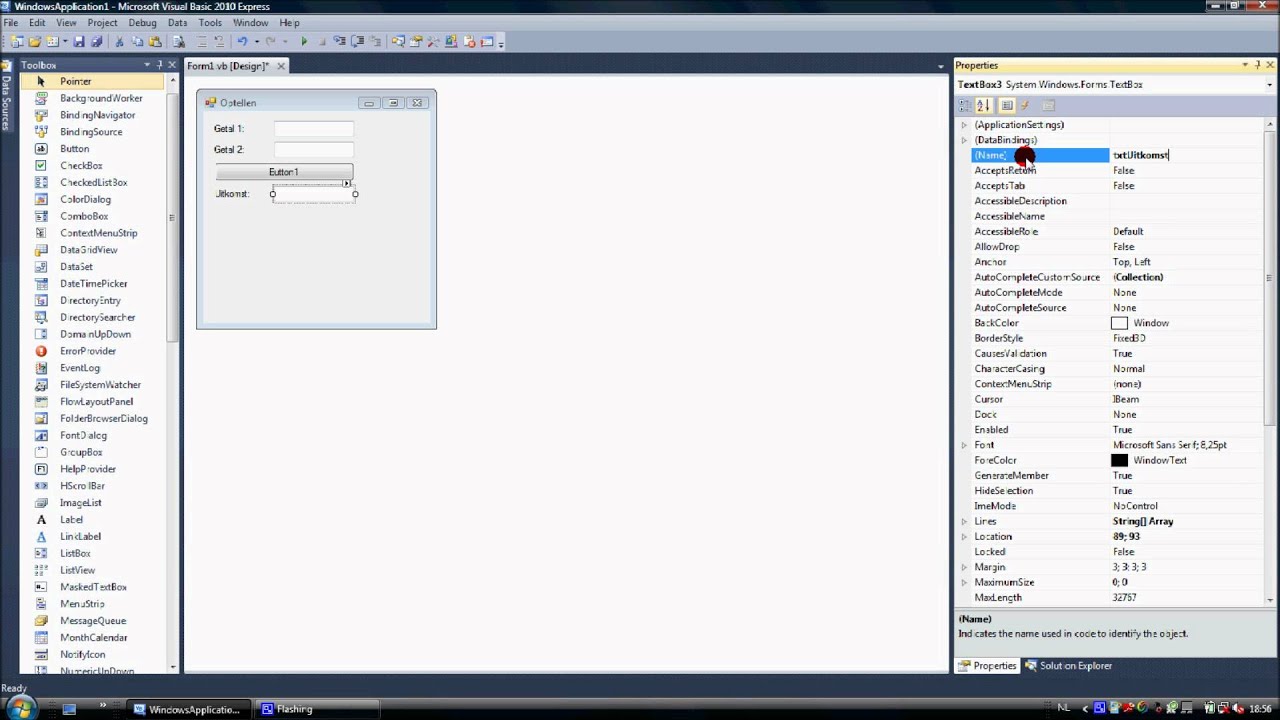Screen dimensions: 1280x720
Task: Show Events with the lightning bolt icon
Action: coord(1025,105)
